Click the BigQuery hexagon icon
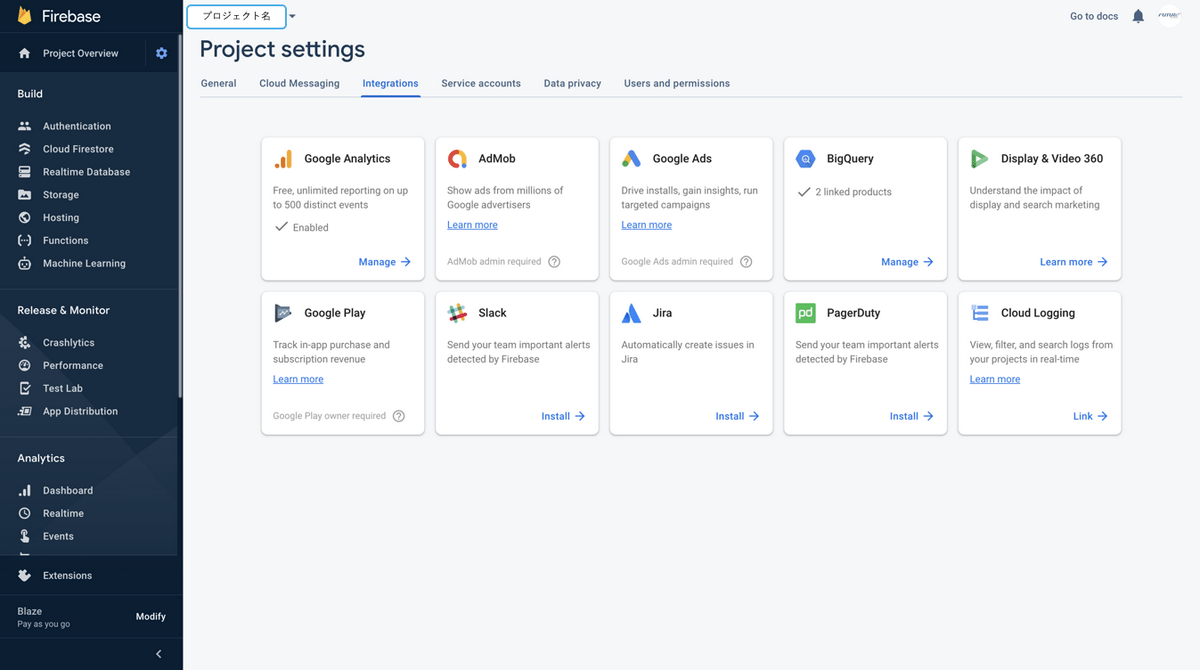The width and height of the screenshot is (1200, 670). (805, 159)
